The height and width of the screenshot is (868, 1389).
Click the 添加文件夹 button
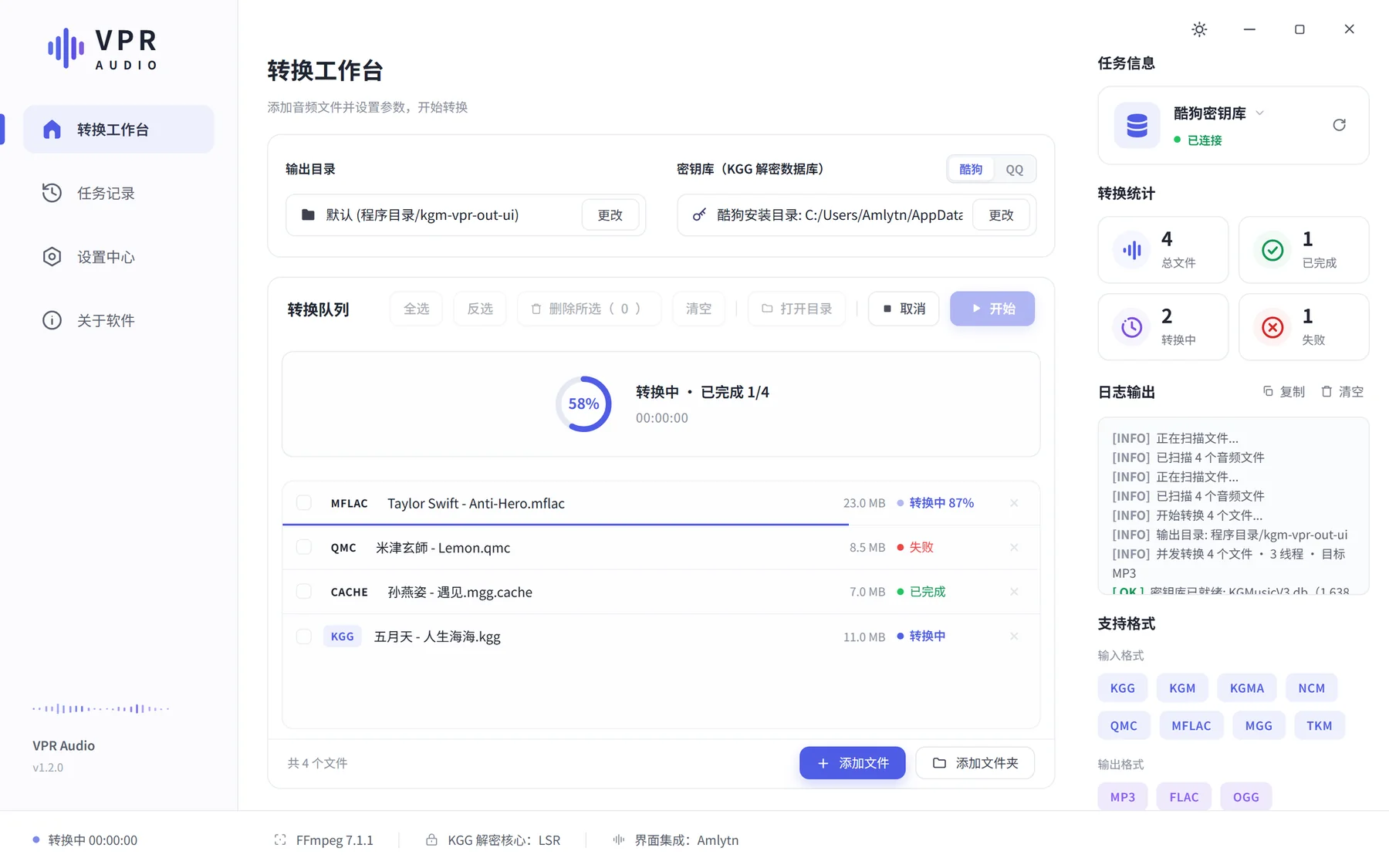(975, 763)
